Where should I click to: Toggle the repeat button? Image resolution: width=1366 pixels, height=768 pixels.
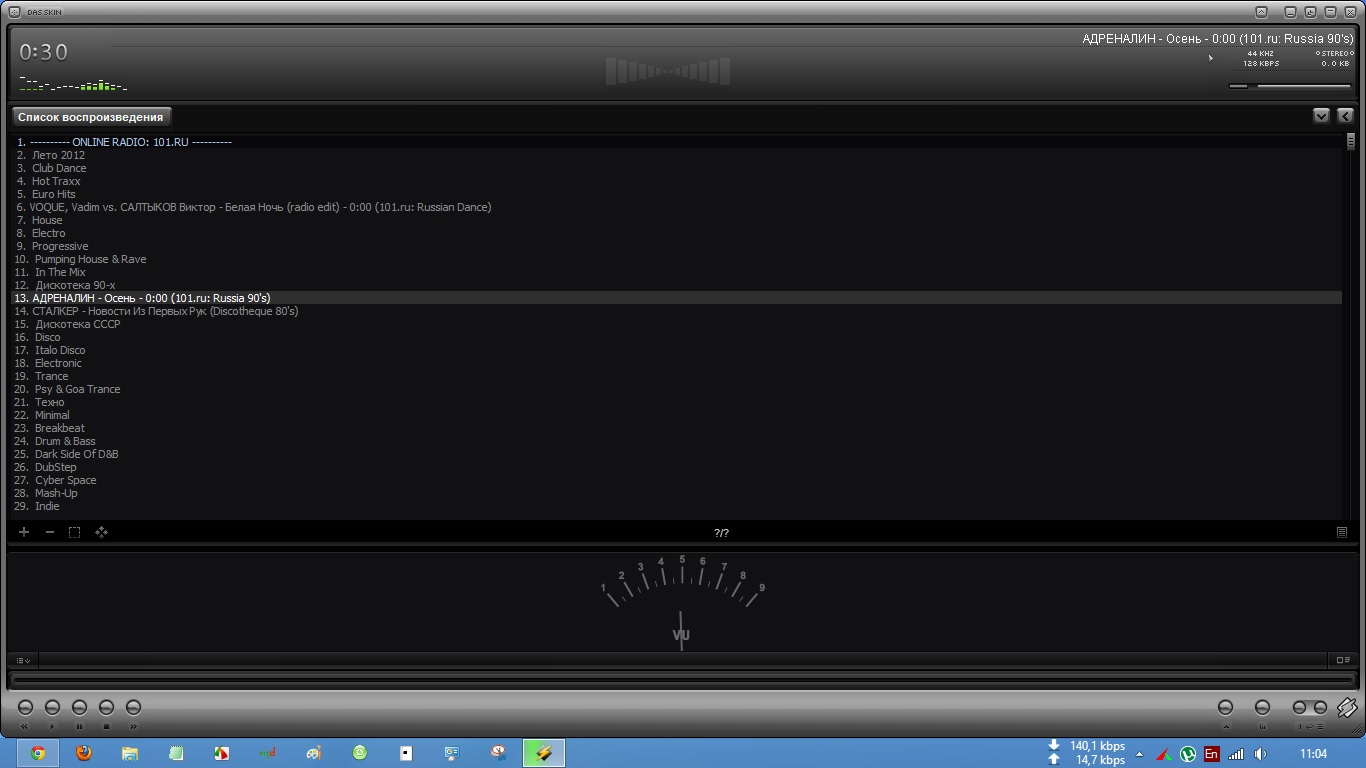1299,708
